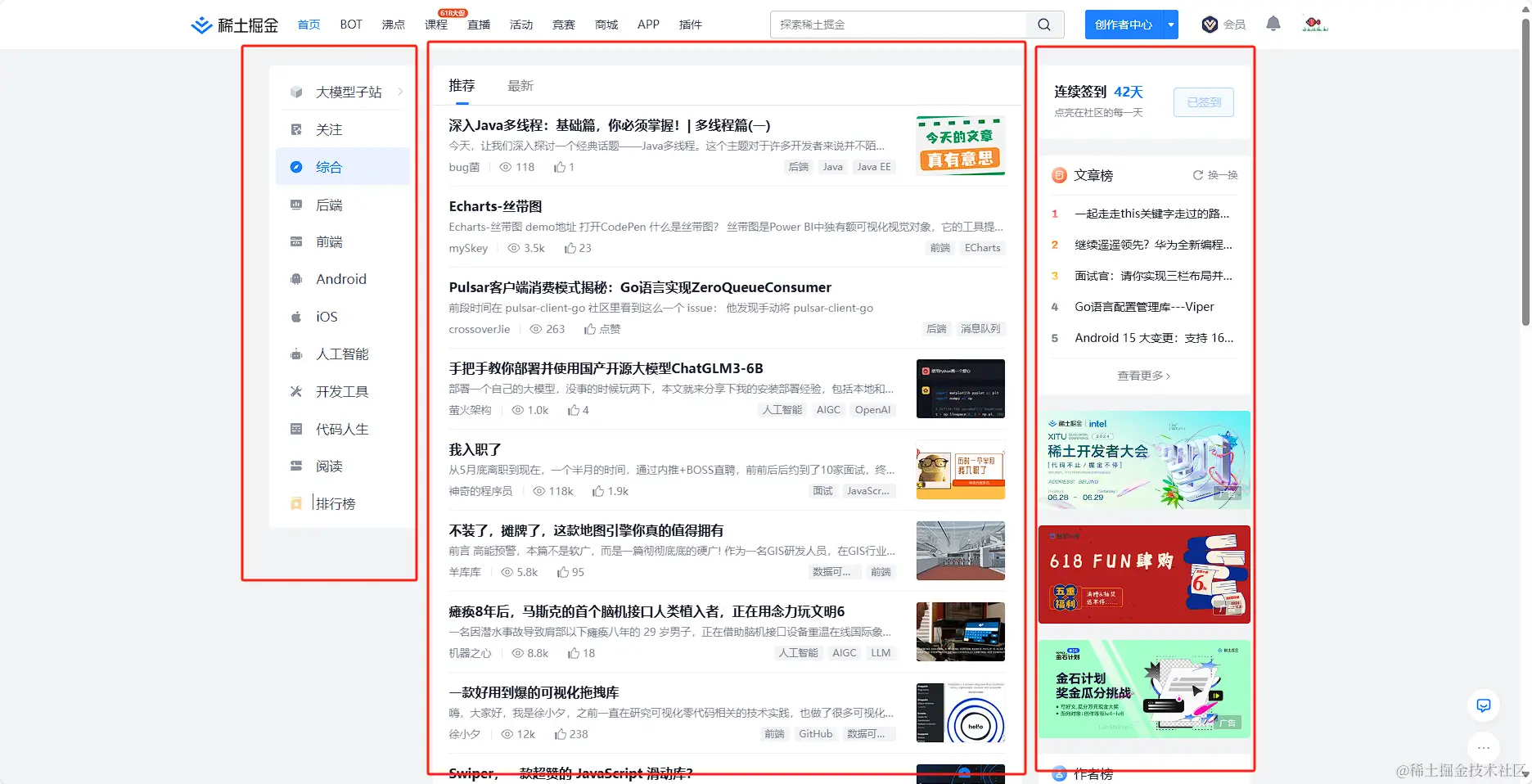Click the 换一换 refresh icon
The width and height of the screenshot is (1532, 784).
coord(1198,175)
